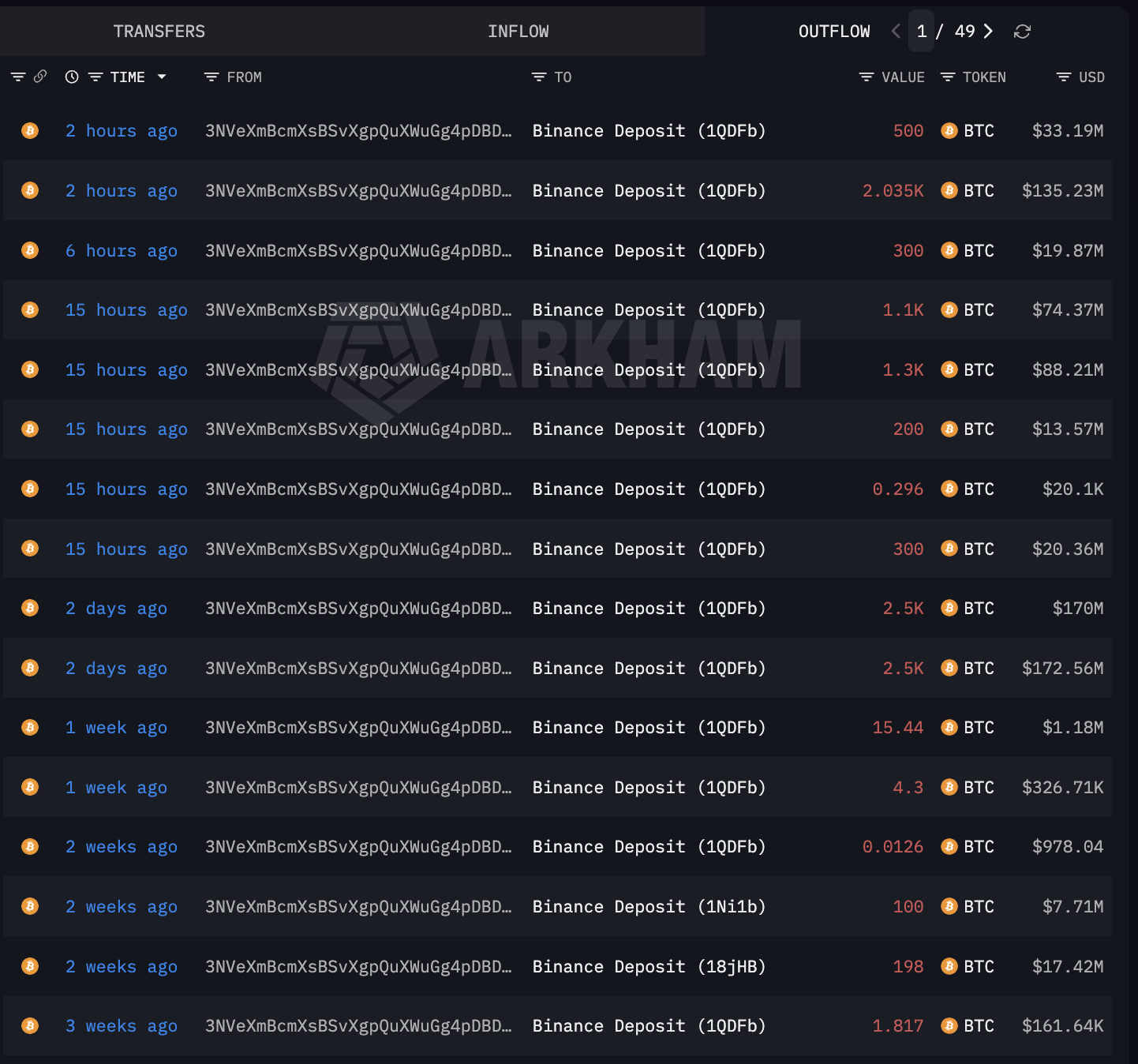The image size is (1138, 1064).
Task: Go to the next page of transfers
Action: pyautogui.click(x=988, y=31)
